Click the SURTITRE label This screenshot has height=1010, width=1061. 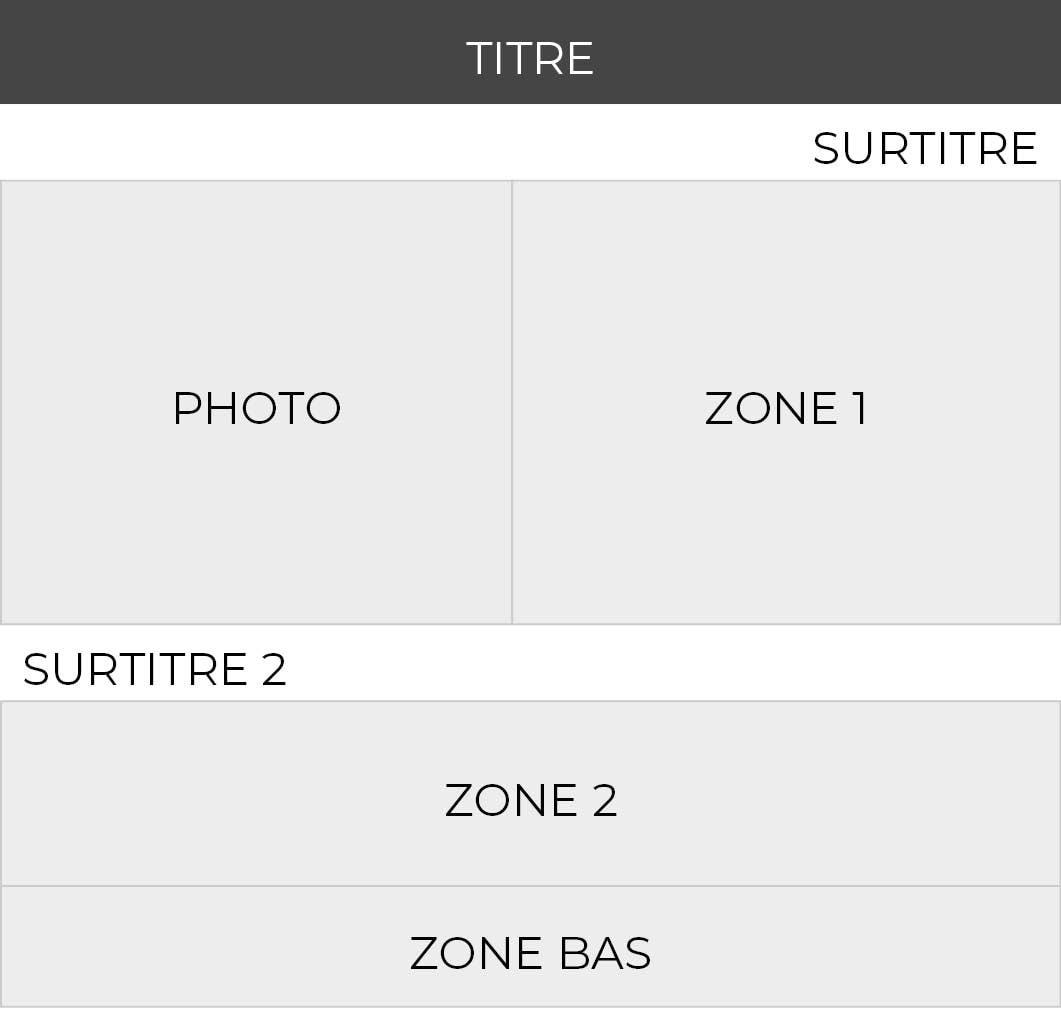[925, 148]
